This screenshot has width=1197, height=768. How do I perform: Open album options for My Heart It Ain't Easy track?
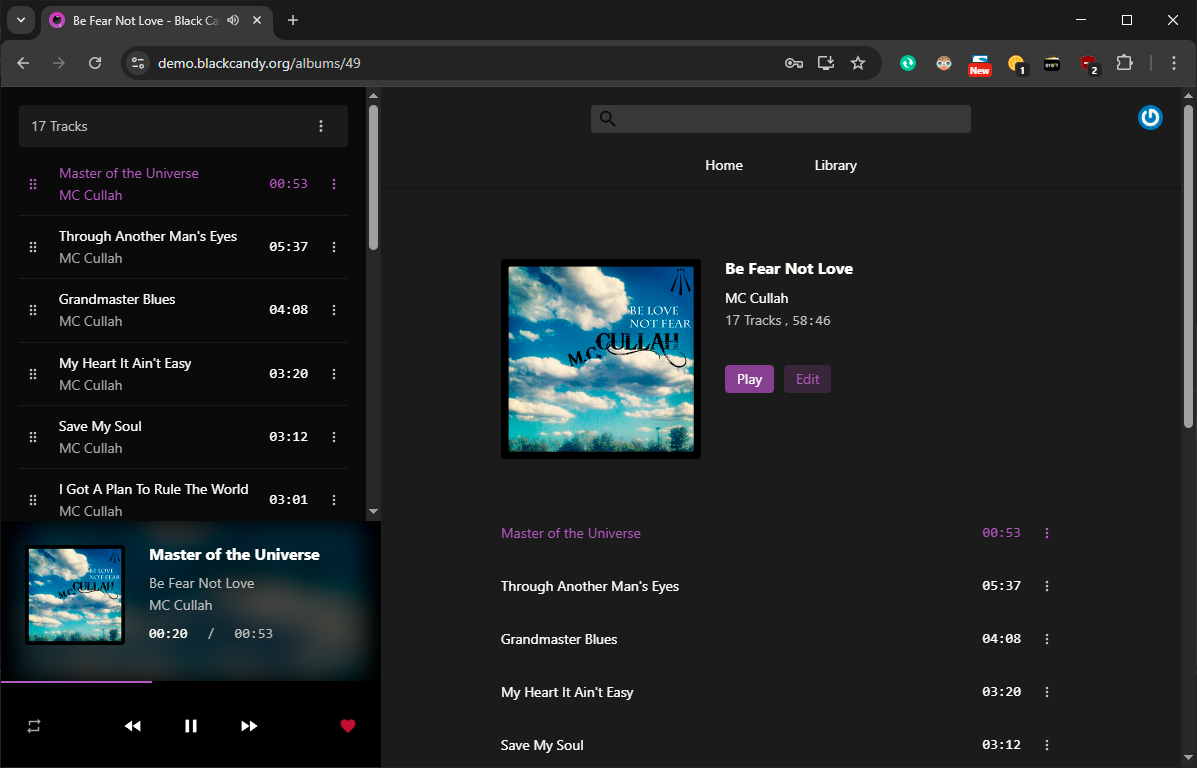[1047, 692]
